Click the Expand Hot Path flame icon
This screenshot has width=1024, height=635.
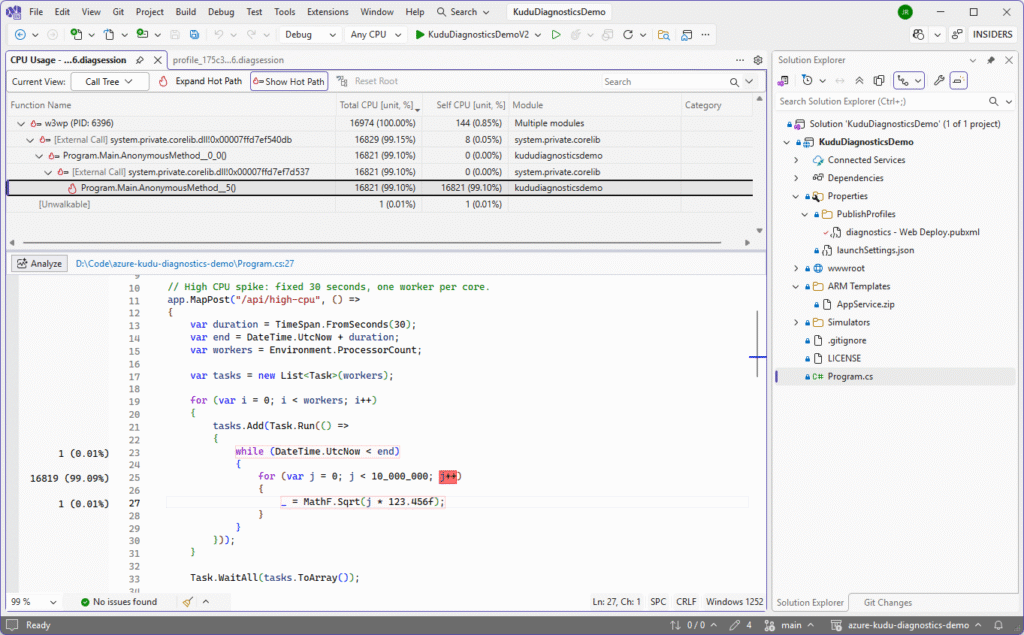pos(164,81)
